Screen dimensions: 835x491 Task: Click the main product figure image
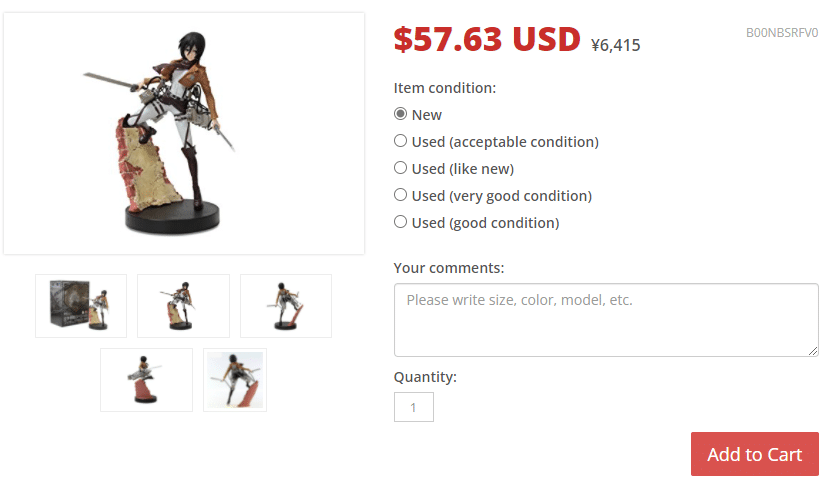tap(184, 133)
